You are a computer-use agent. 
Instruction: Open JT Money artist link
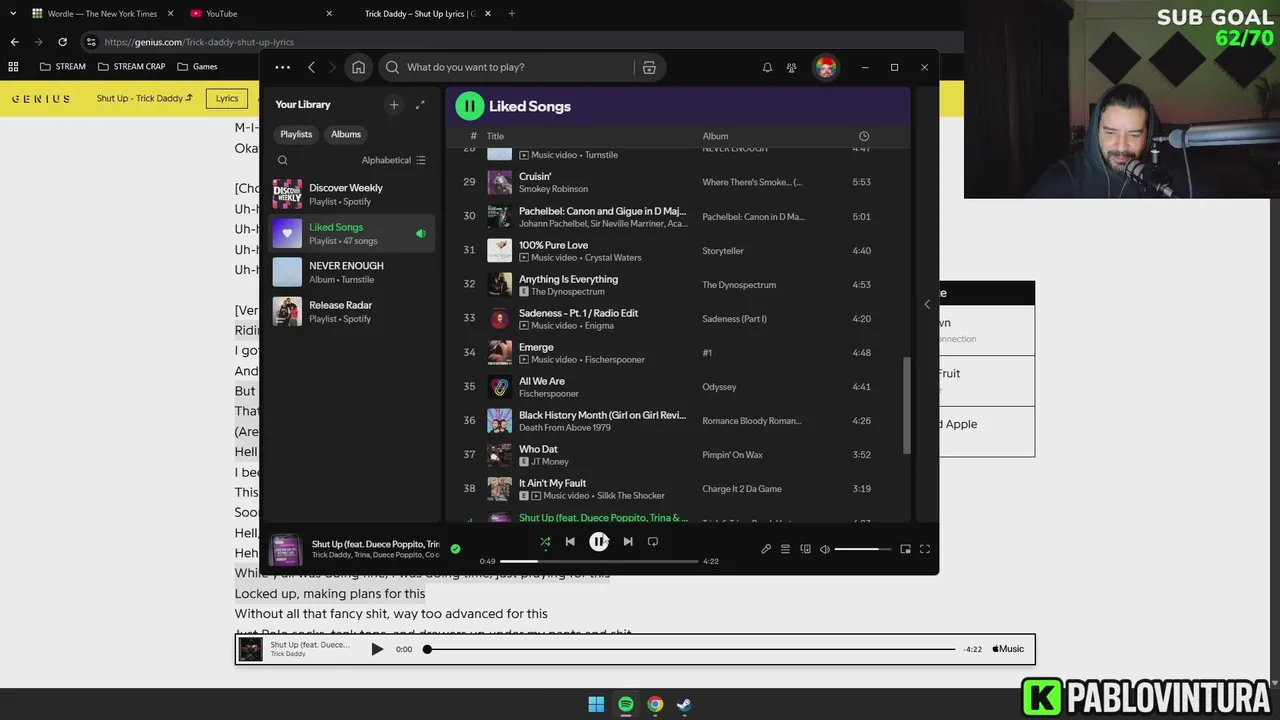pyautogui.click(x=549, y=462)
